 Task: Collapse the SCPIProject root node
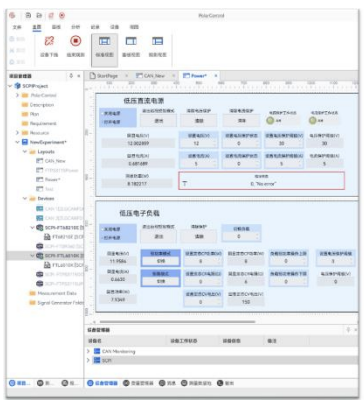[x=10, y=86]
